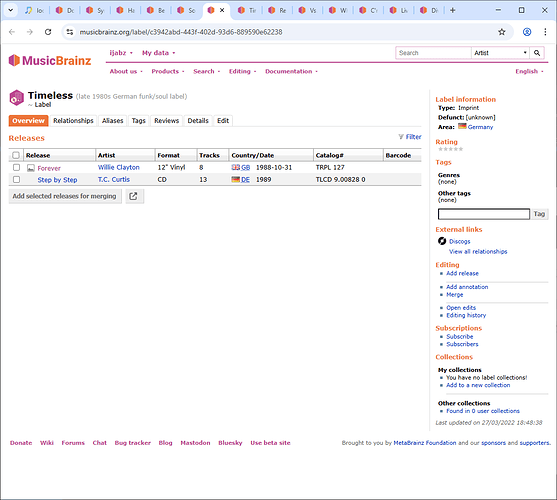Bookmark page with the star icon
Screen dimensions: 557x500
[x=501, y=32]
